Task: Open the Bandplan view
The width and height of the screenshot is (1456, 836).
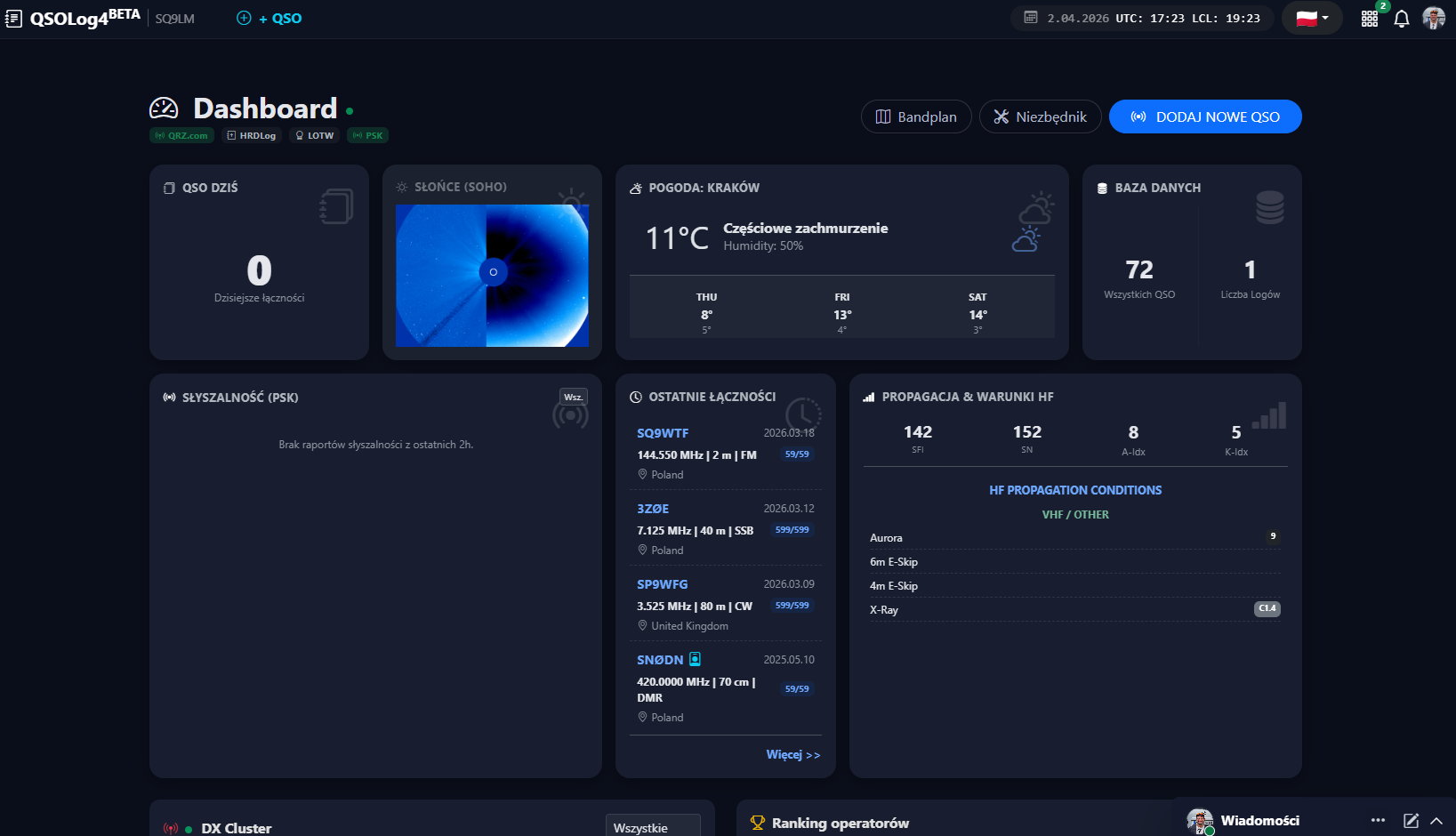Action: point(916,117)
